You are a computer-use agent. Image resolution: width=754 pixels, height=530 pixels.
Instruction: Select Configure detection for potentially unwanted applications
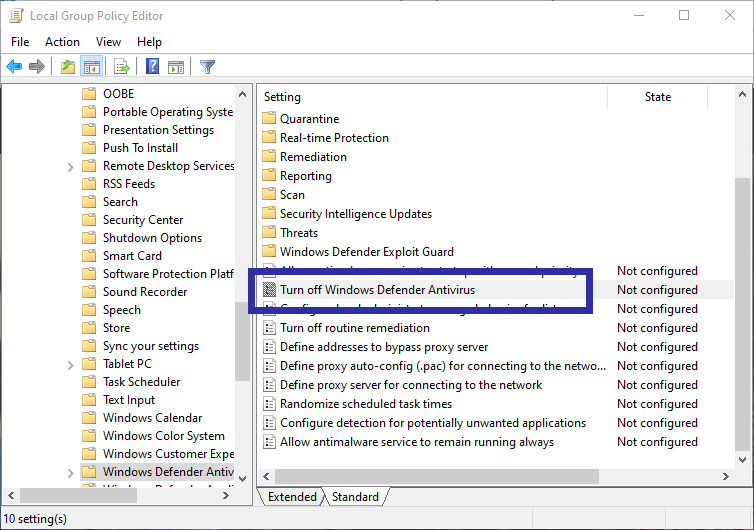coord(433,423)
